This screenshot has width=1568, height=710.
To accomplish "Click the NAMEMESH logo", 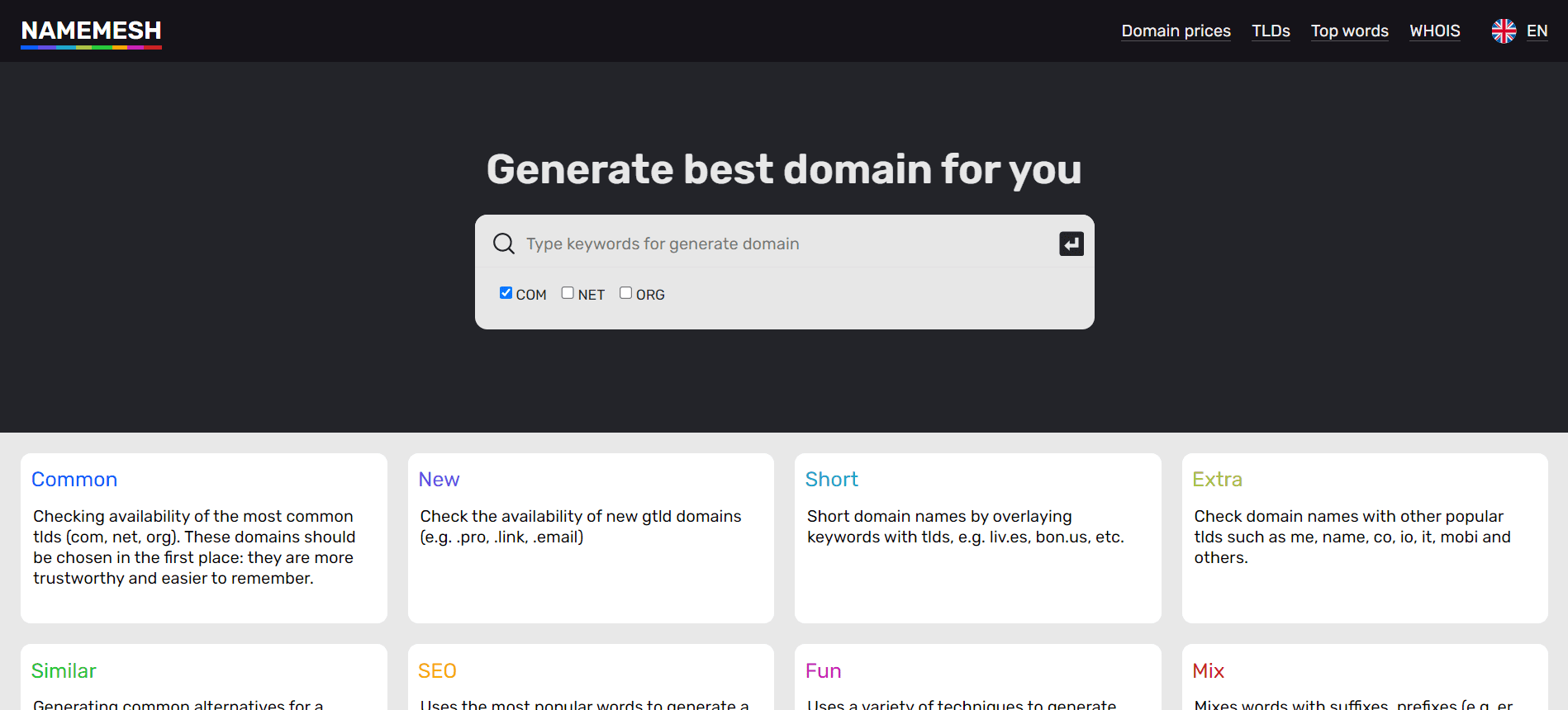I will tap(91, 31).
